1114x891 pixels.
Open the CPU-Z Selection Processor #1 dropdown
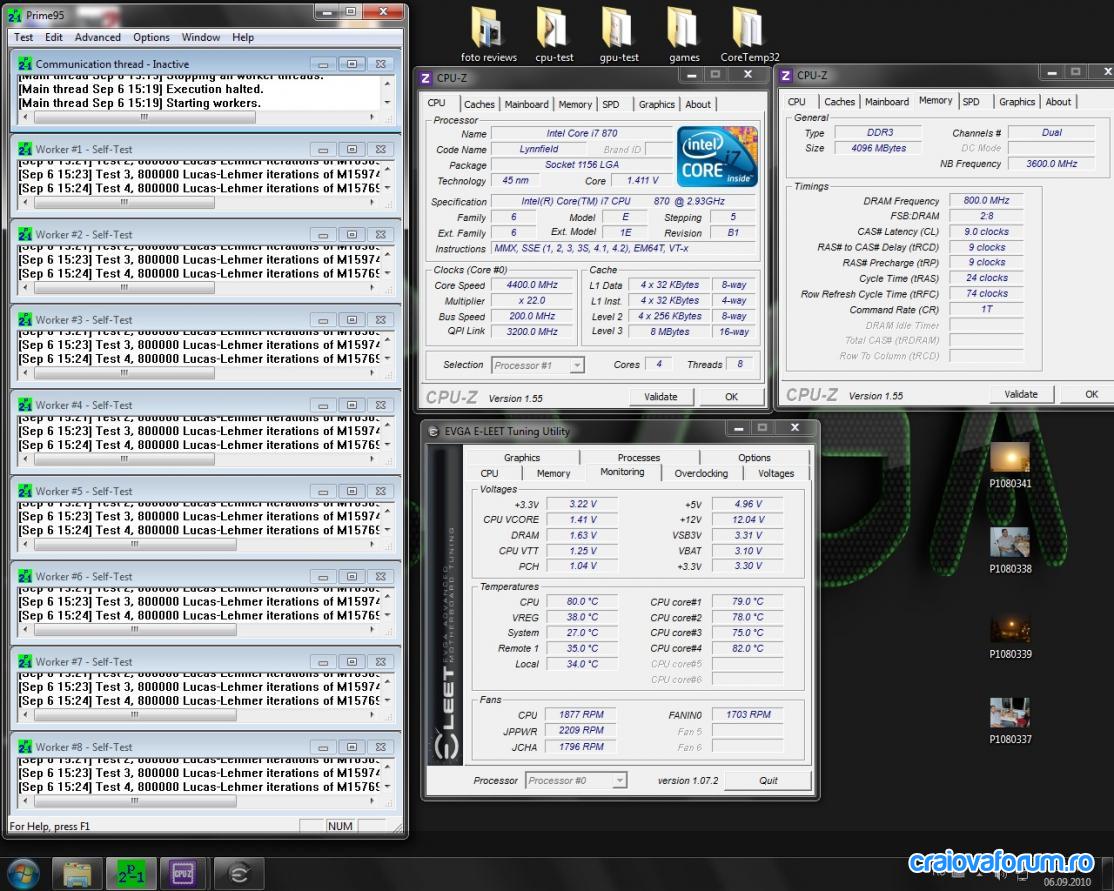(x=538, y=365)
